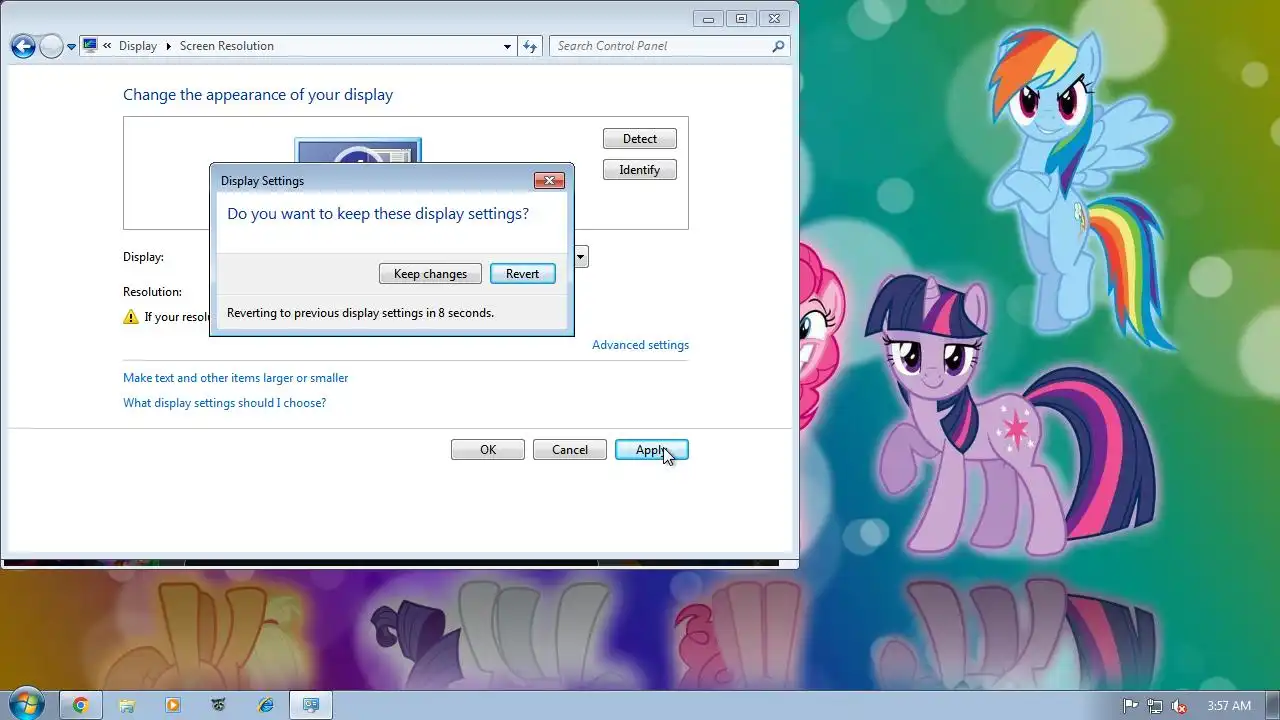The width and height of the screenshot is (1280, 720).
Task: Minimize the Screen Resolution window
Action: click(x=709, y=18)
